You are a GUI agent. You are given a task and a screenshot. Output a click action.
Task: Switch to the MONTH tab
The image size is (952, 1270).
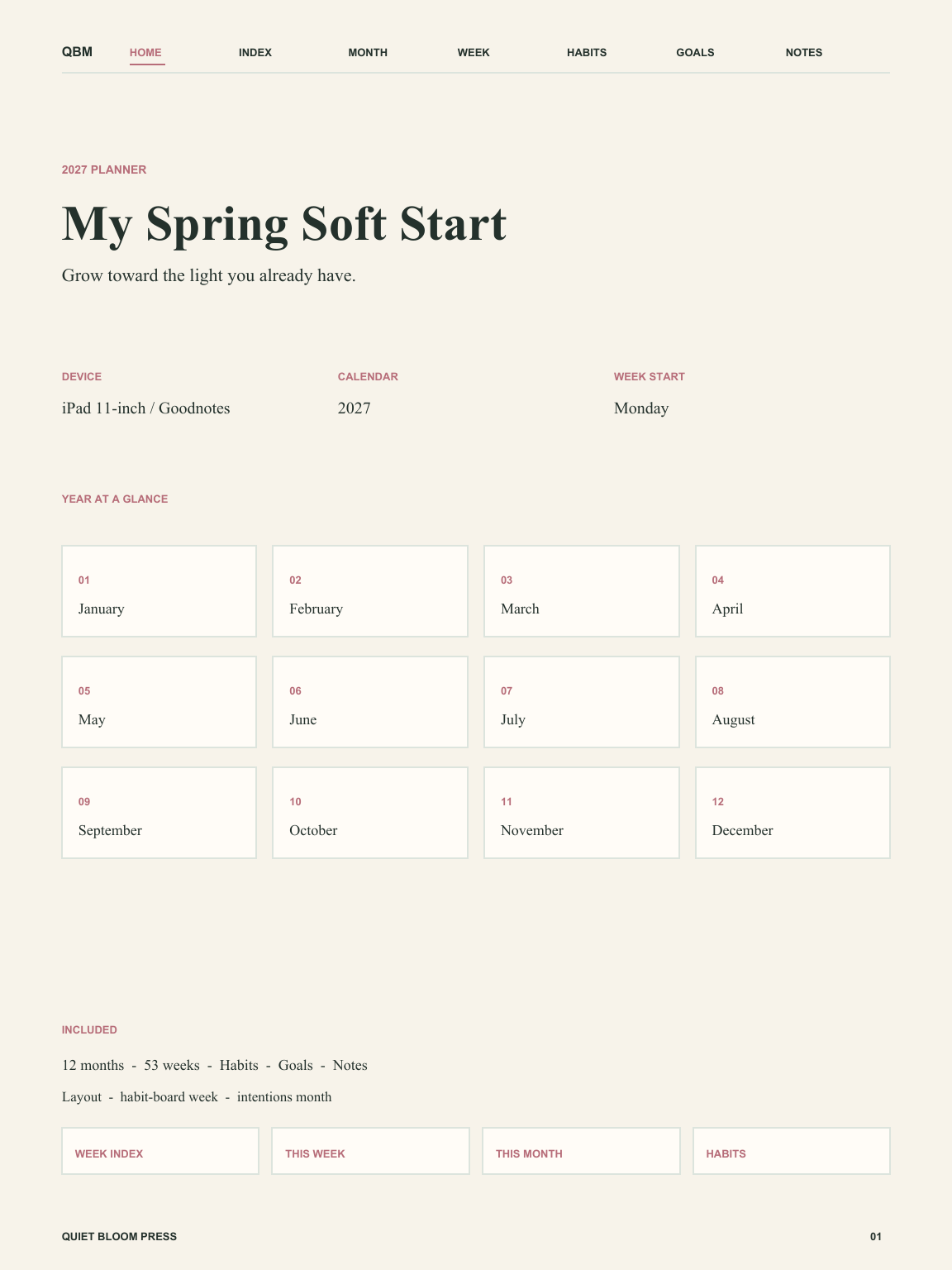point(368,52)
